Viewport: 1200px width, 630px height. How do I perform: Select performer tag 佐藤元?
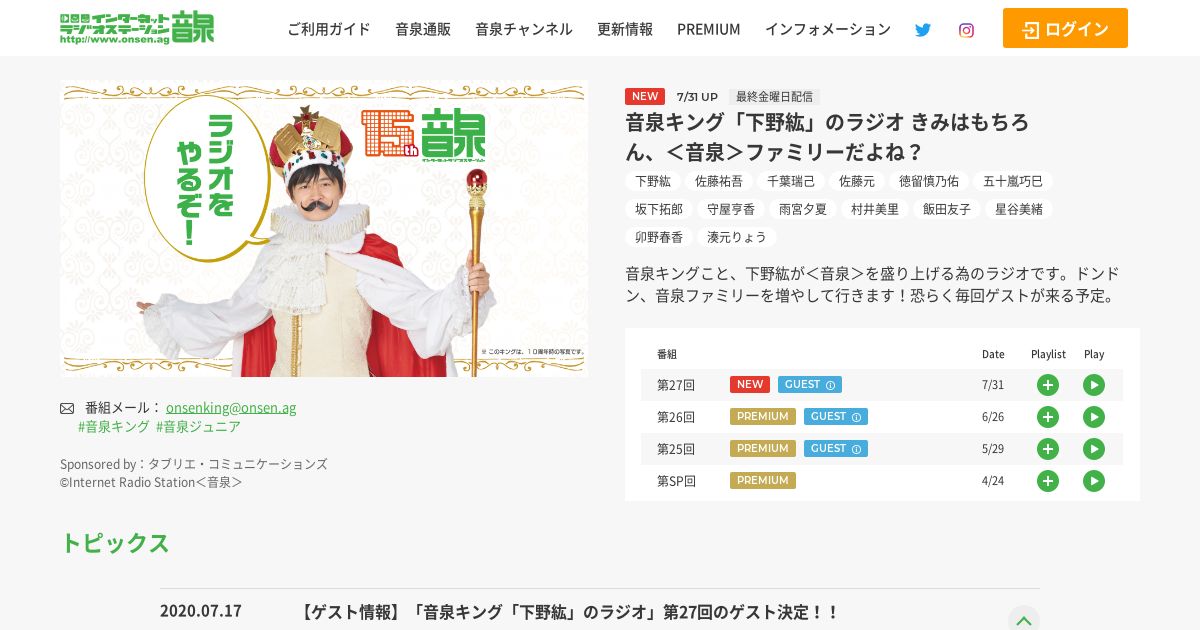857,181
